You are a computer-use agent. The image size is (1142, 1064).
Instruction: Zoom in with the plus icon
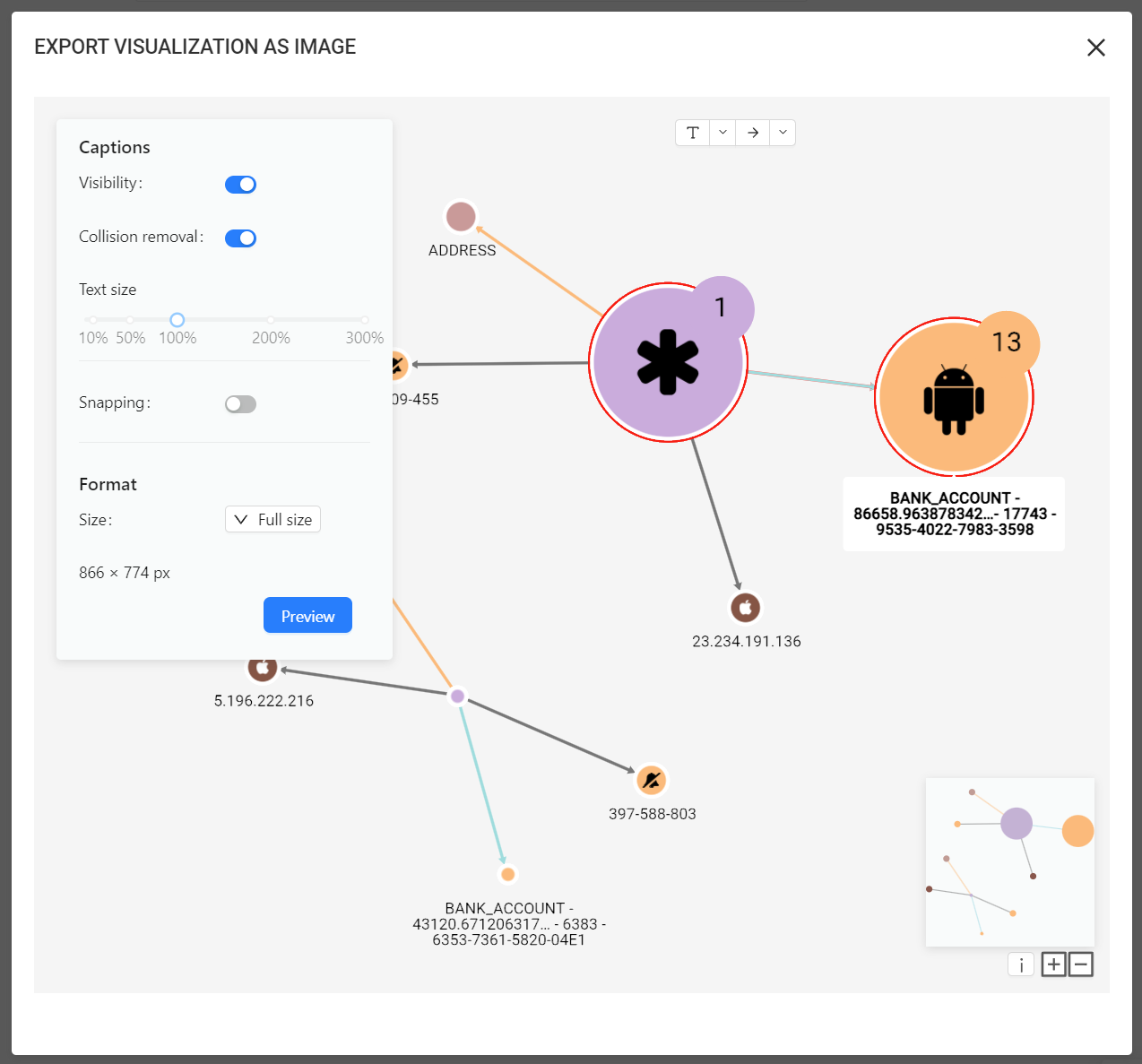point(1054,965)
